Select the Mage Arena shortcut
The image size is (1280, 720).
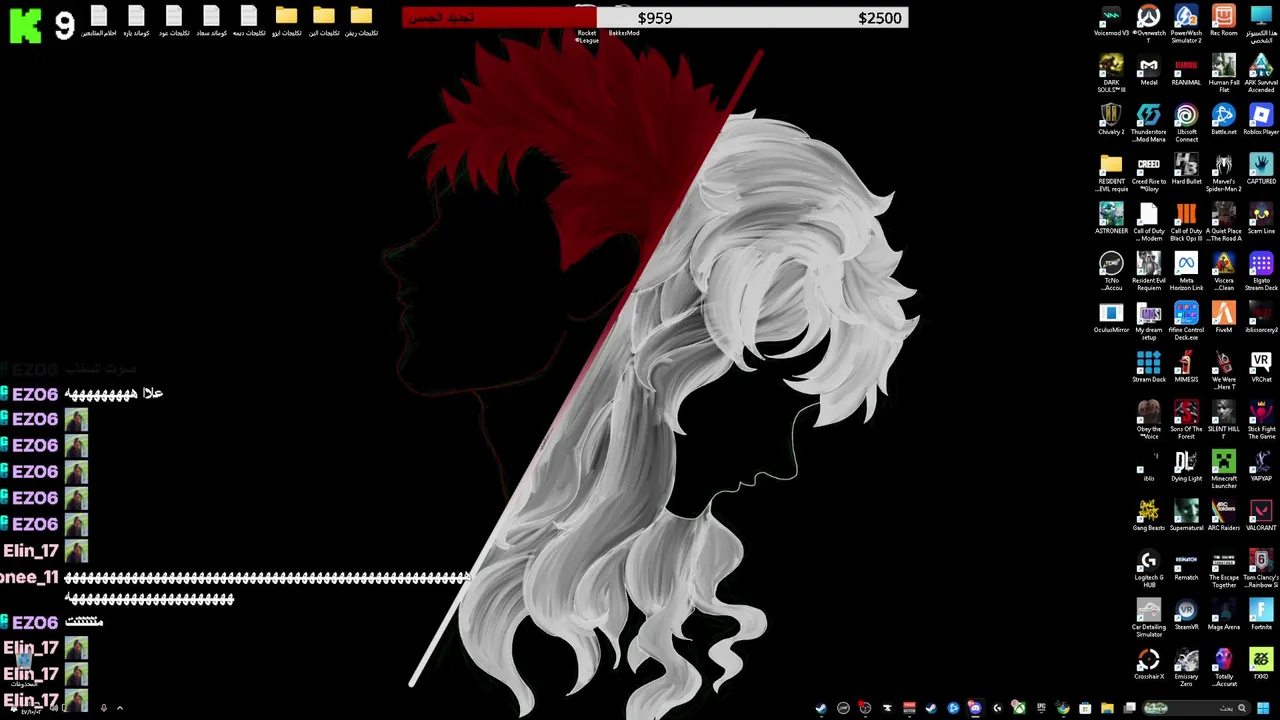1223,615
